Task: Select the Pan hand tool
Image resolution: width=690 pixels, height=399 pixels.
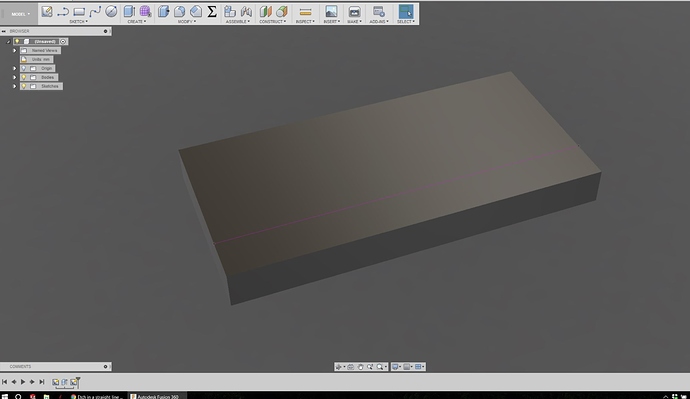Action: point(360,366)
